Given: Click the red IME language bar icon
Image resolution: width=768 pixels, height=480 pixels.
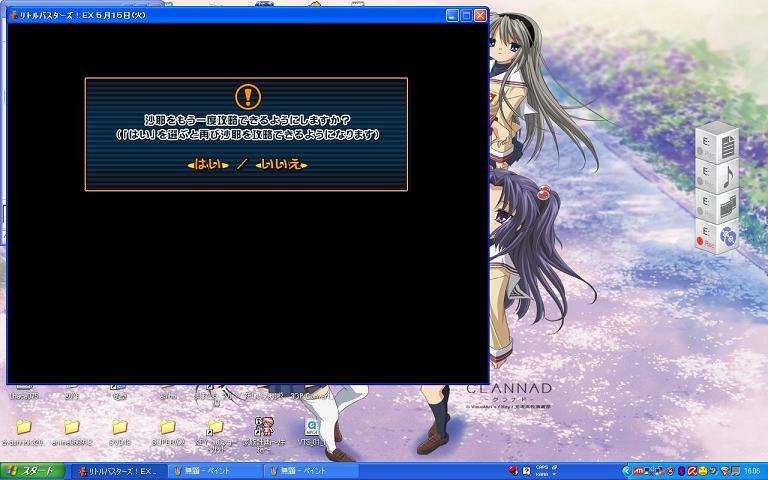Looking at the screenshot, I should 513,471.
